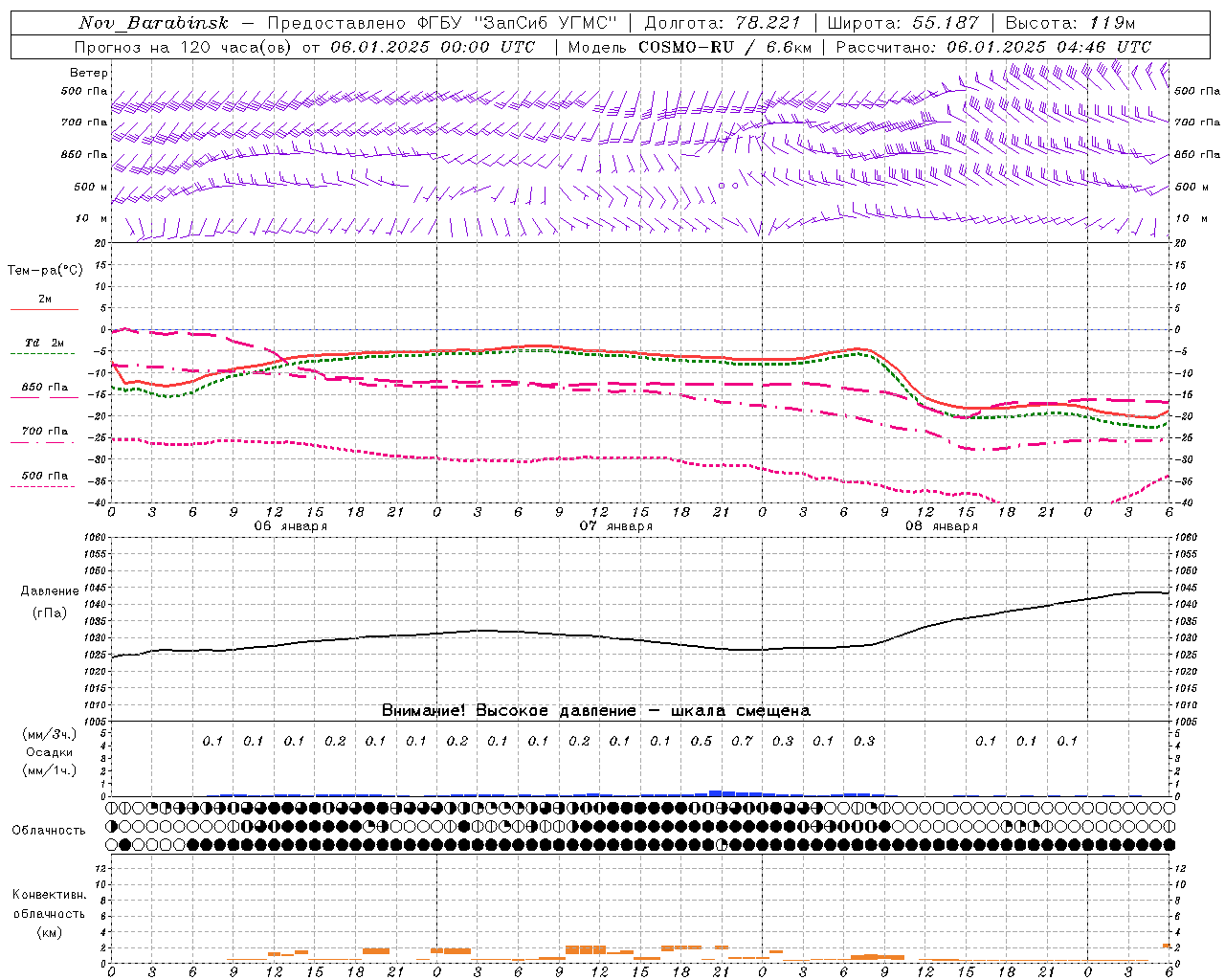This screenshot has width=1225, height=980.
Task: Click the '07 января' date label
Action: 616,526
